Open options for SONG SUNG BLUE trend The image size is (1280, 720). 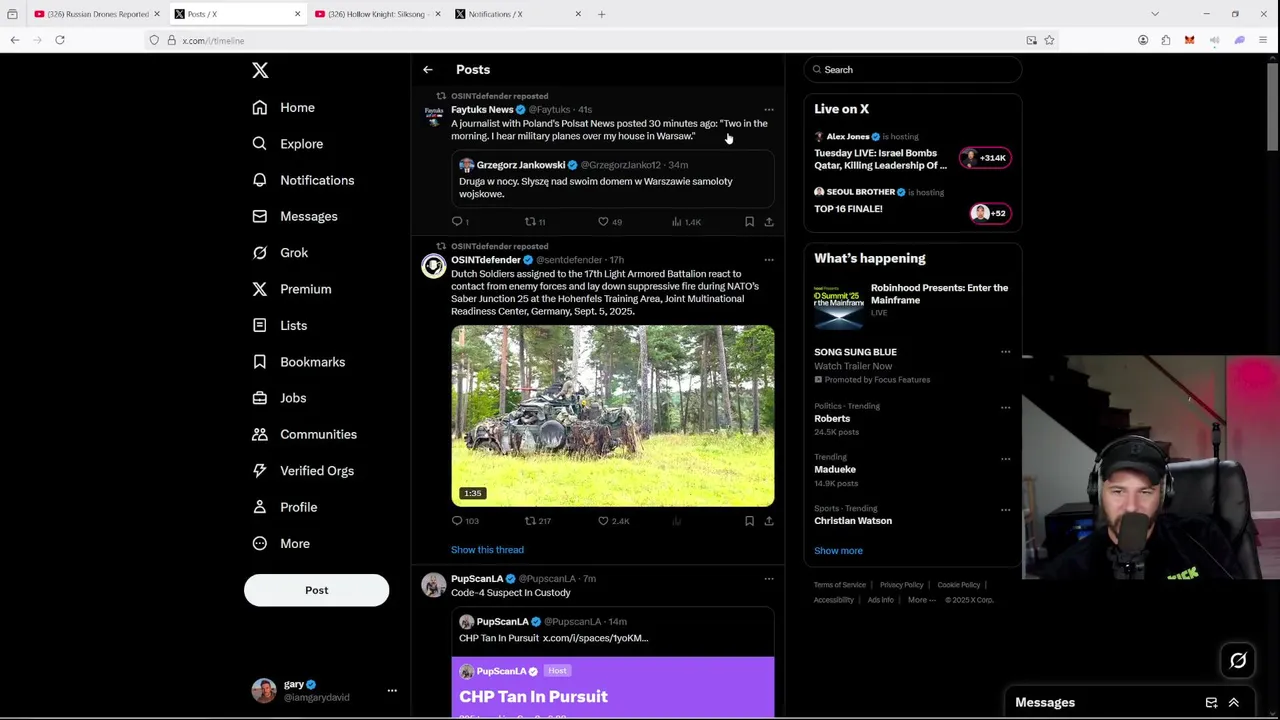[x=1006, y=352]
